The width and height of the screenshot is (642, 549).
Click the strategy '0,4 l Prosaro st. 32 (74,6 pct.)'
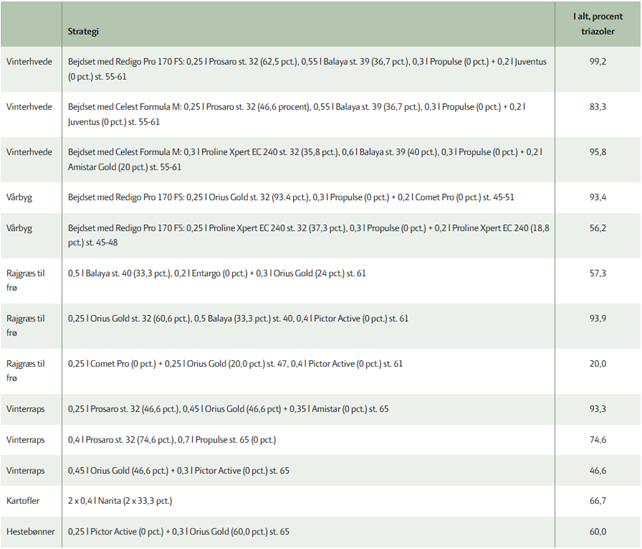172,440
